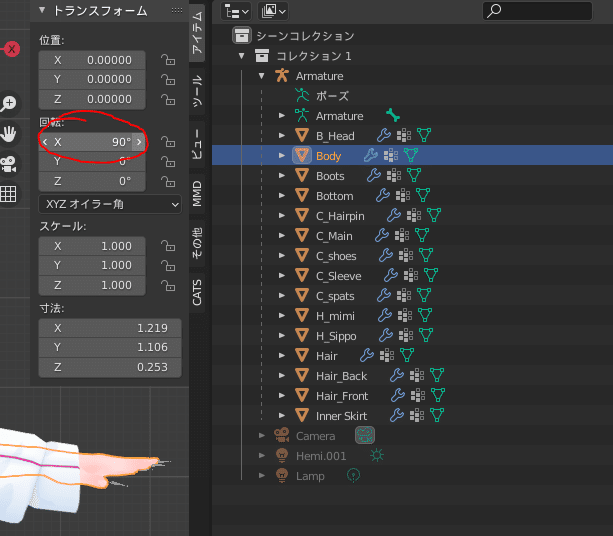Viewport: 613px width, 536px height.
Task: Open the XYZ オイラー角 rotation mode dropdown
Action: point(110,204)
